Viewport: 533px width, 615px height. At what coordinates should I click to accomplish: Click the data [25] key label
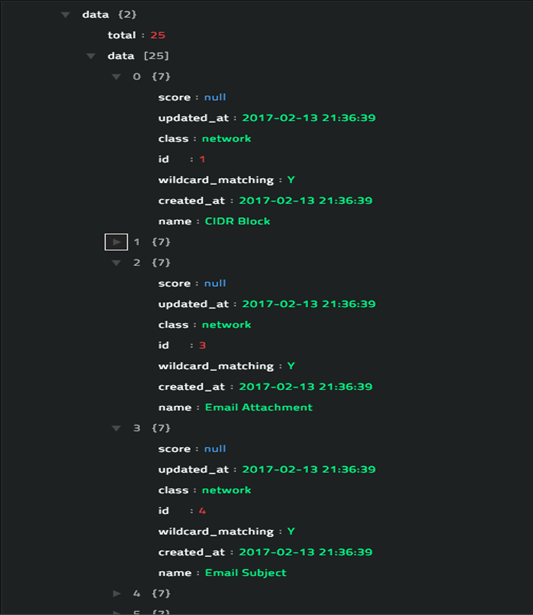121,56
